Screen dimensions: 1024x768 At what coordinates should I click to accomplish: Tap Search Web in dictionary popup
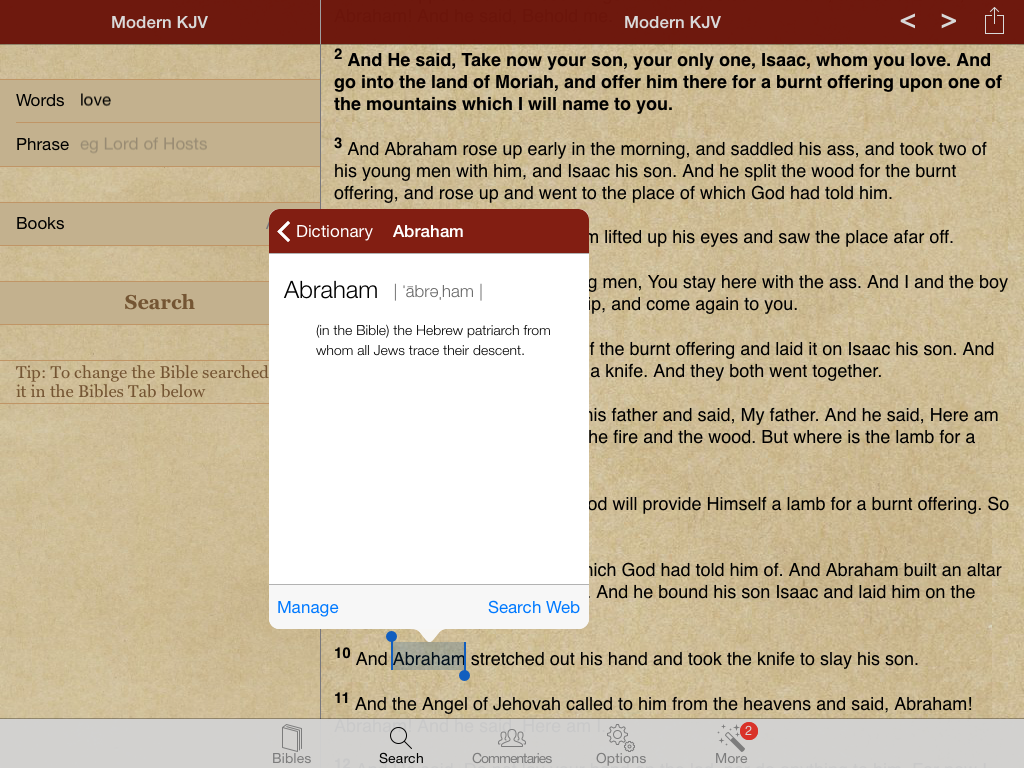[x=534, y=607]
